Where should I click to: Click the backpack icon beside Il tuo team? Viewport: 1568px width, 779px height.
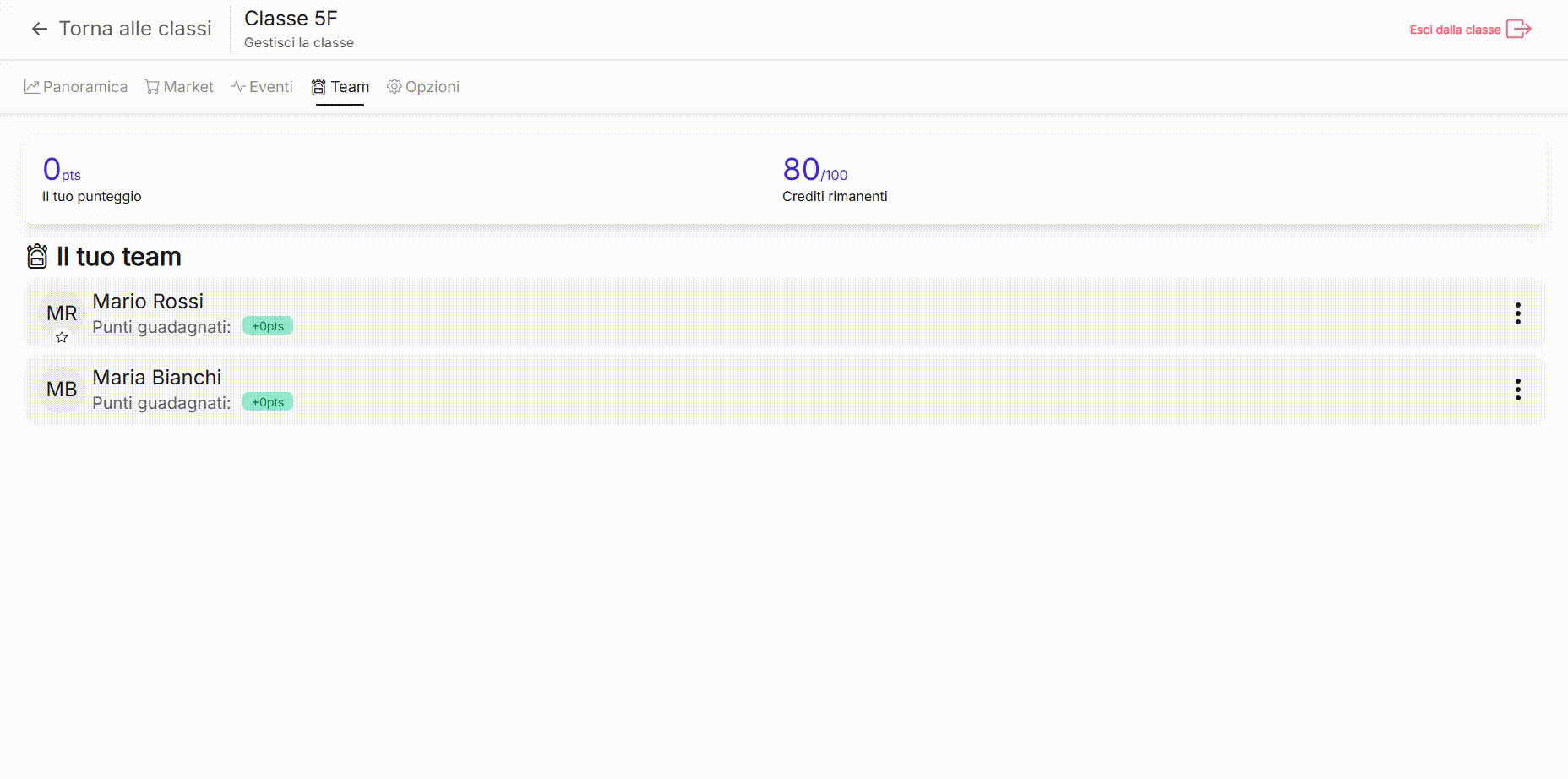point(37,256)
